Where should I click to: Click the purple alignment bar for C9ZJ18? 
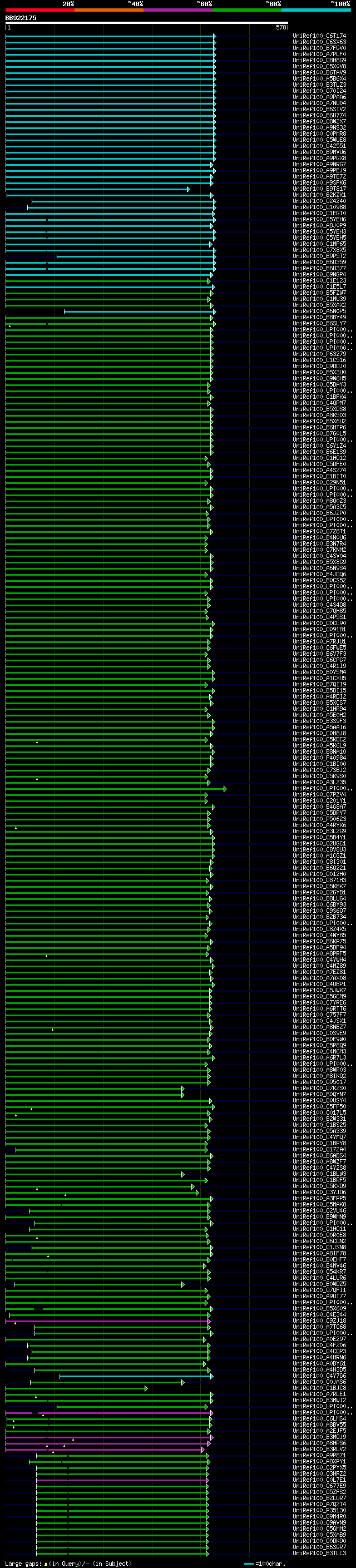tap(108, 1321)
